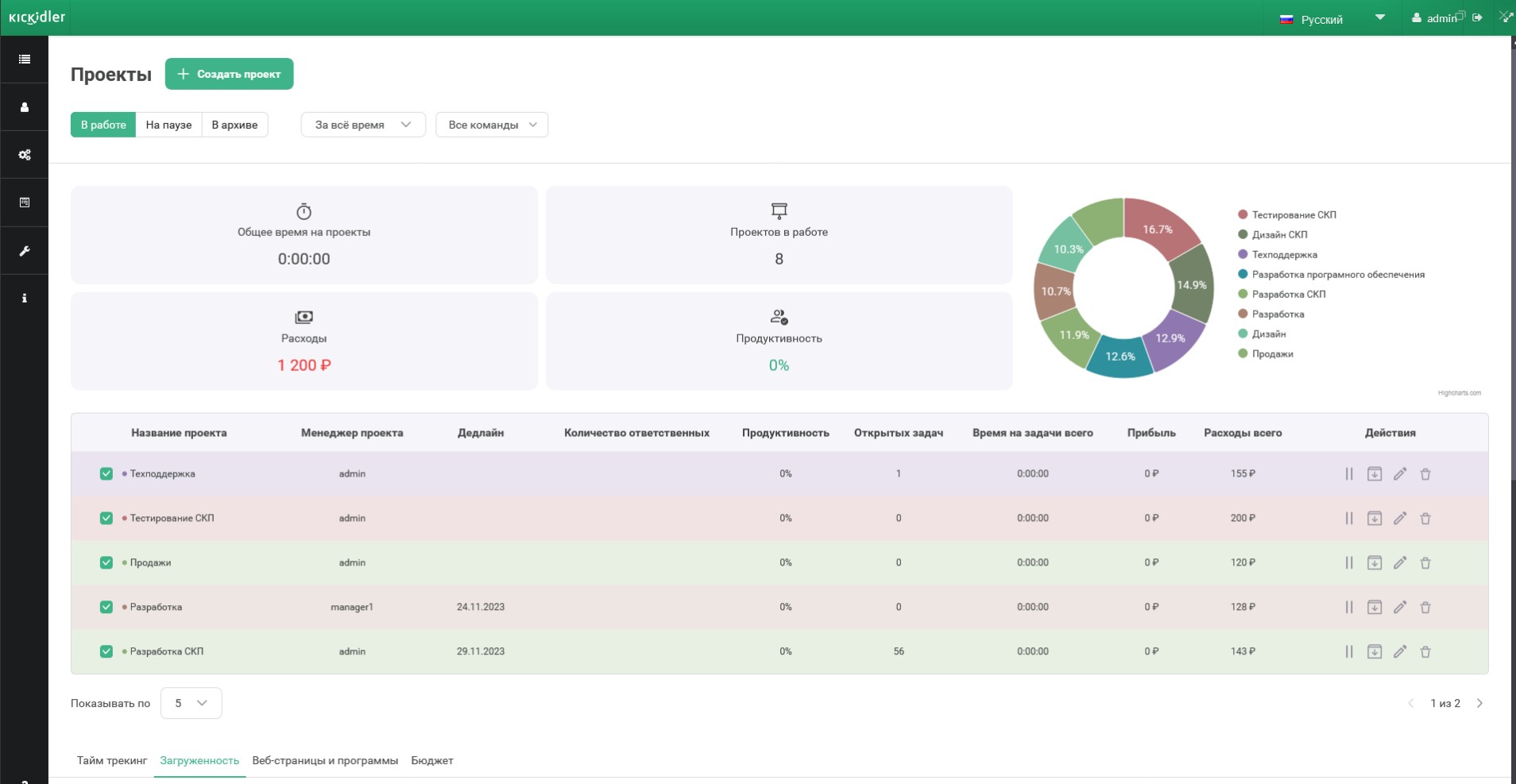Open the users sidebar icon

click(25, 107)
